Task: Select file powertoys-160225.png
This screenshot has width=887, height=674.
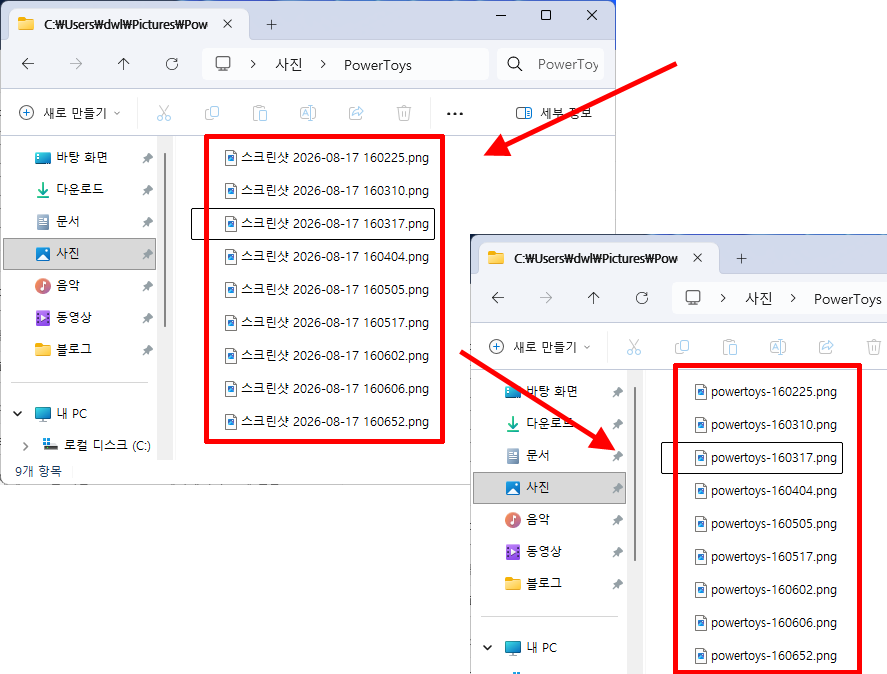Action: click(765, 392)
